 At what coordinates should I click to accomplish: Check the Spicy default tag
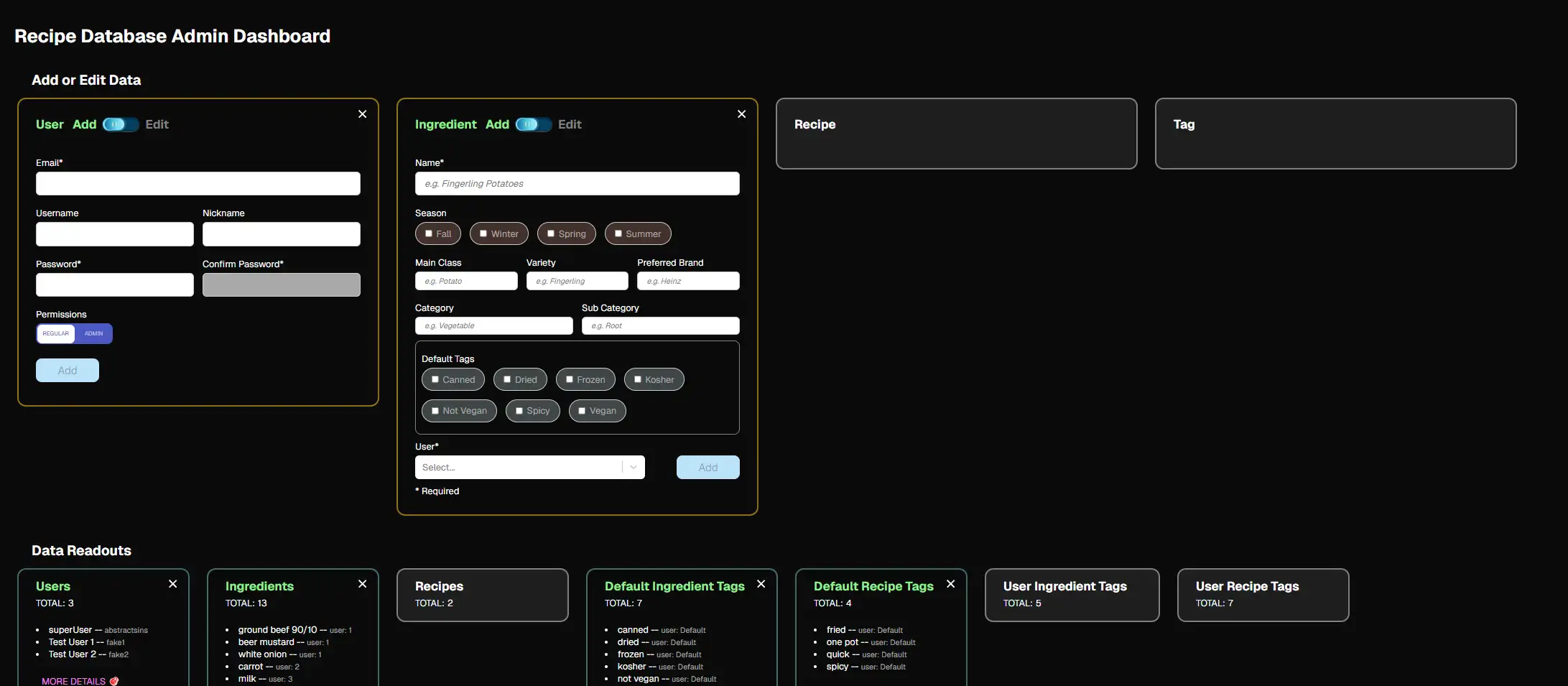coord(519,411)
